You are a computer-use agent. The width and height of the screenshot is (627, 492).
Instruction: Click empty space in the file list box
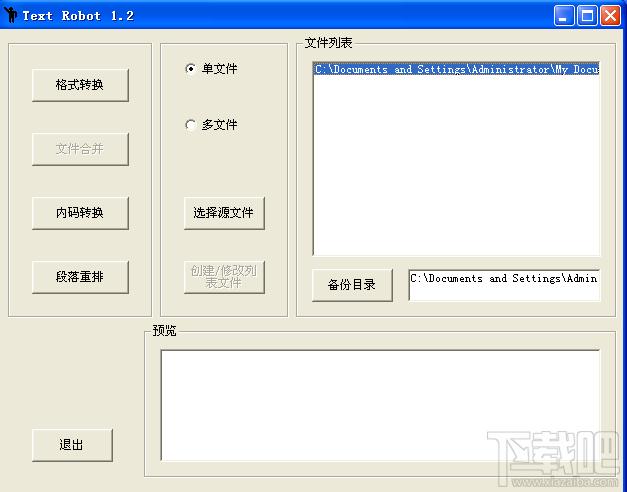click(455, 170)
